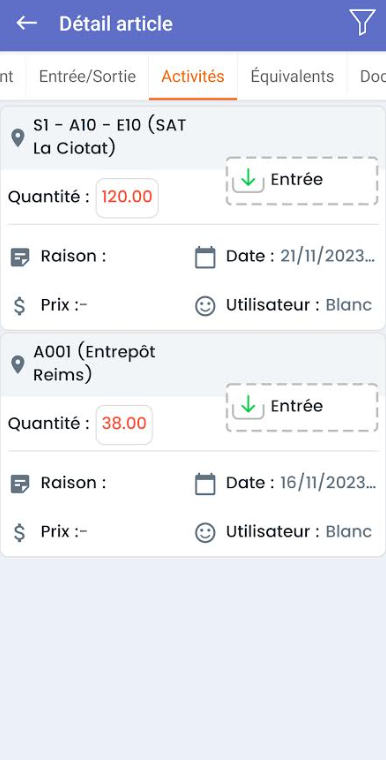
Task: Switch to the Équivalents tab
Action: click(x=292, y=77)
